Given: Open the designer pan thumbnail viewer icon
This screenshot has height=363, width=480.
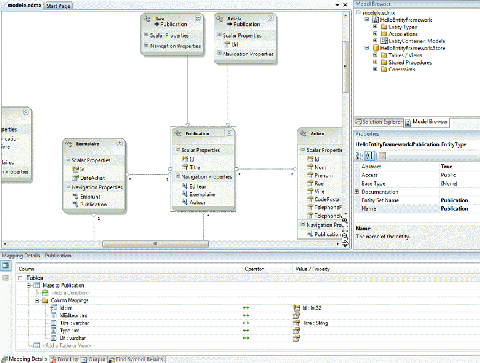Looking at the screenshot, I should point(345,244).
